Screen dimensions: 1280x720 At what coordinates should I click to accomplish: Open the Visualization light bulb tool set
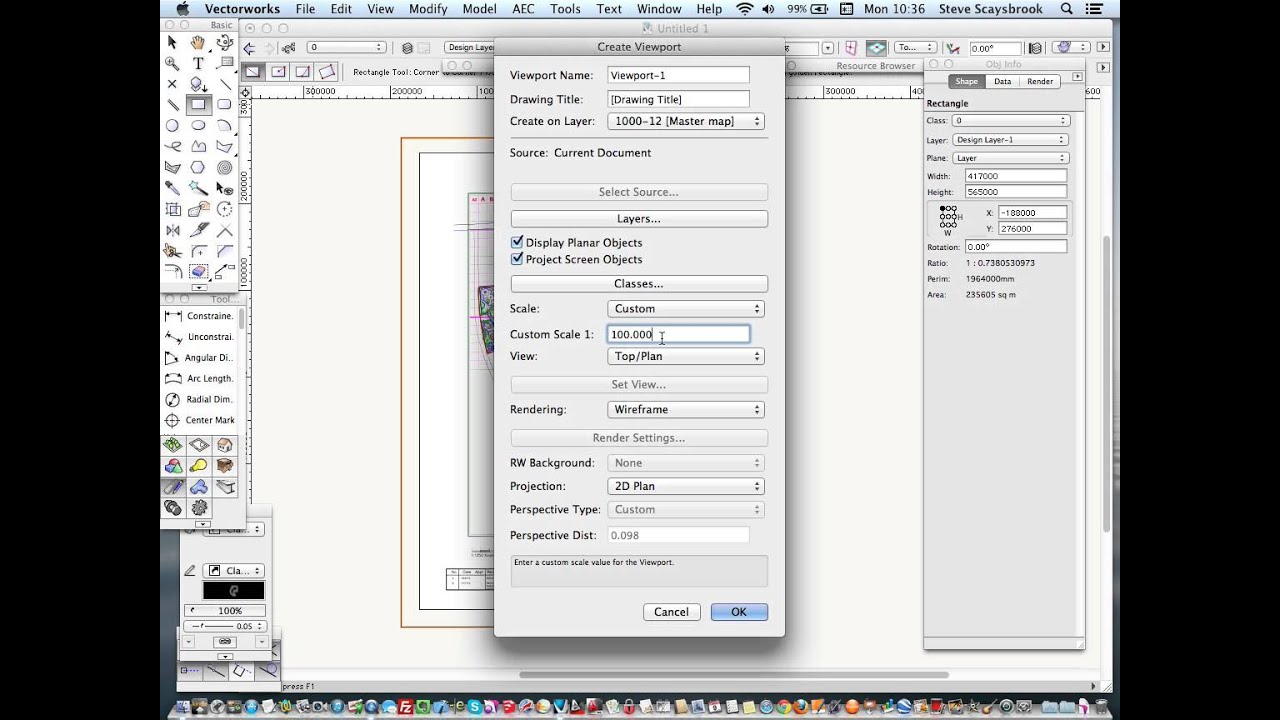tap(199, 466)
